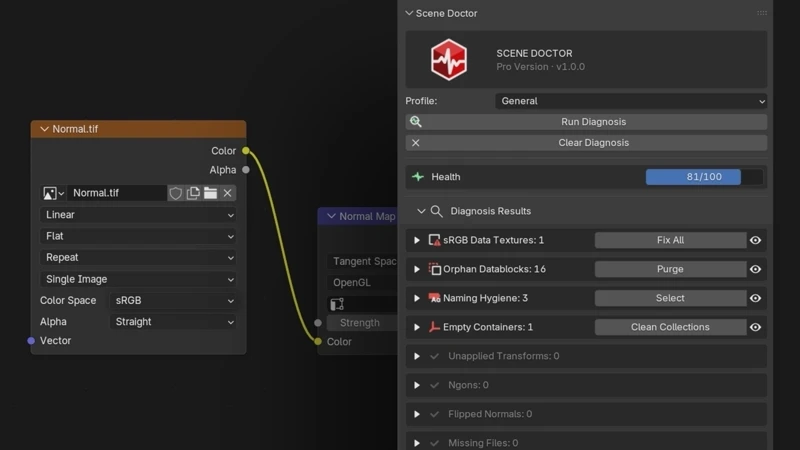Click the sRGB Data Textures warning icon
Screen dimensions: 800x450
pyautogui.click(x=434, y=240)
